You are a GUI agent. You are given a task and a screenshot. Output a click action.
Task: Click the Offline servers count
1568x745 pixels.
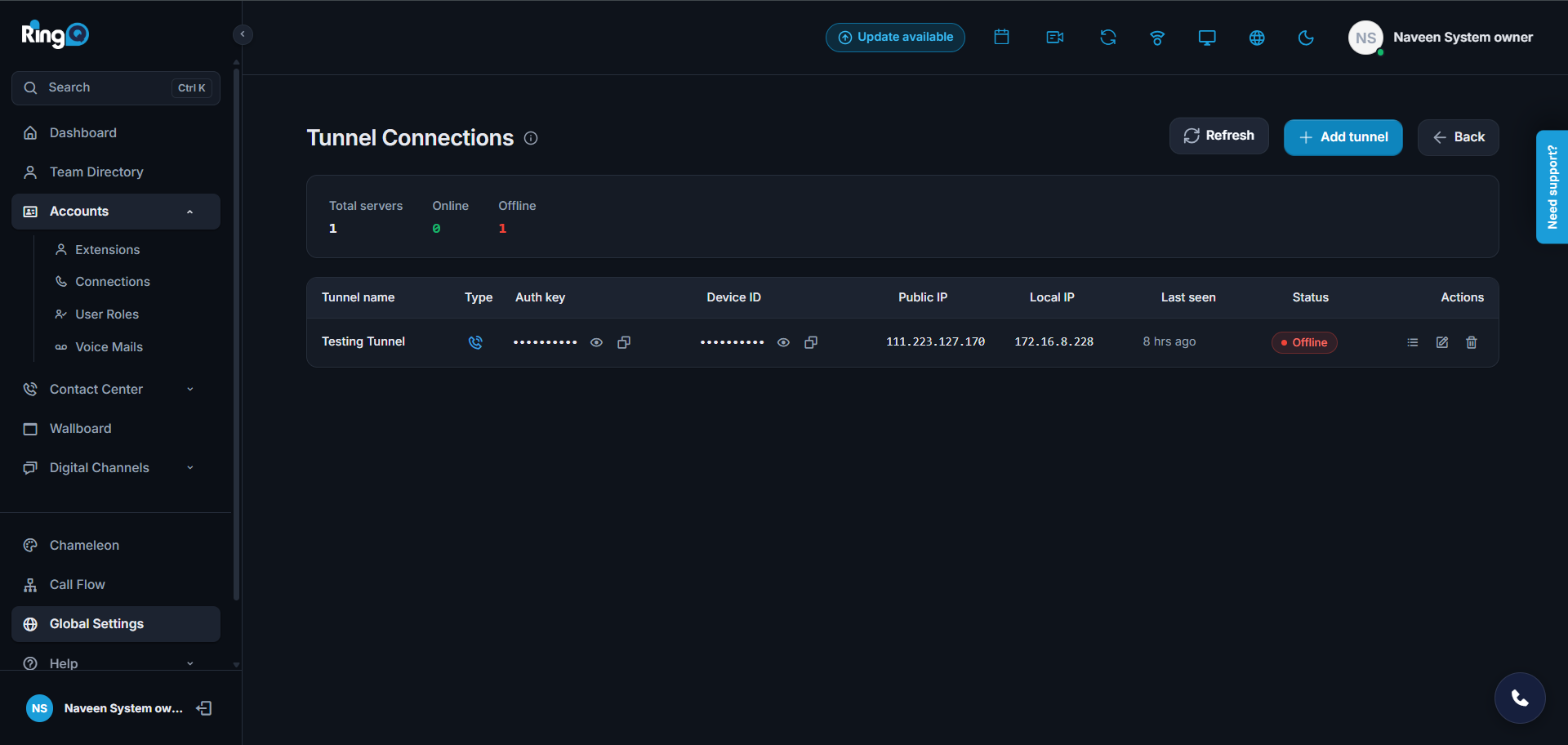502,229
